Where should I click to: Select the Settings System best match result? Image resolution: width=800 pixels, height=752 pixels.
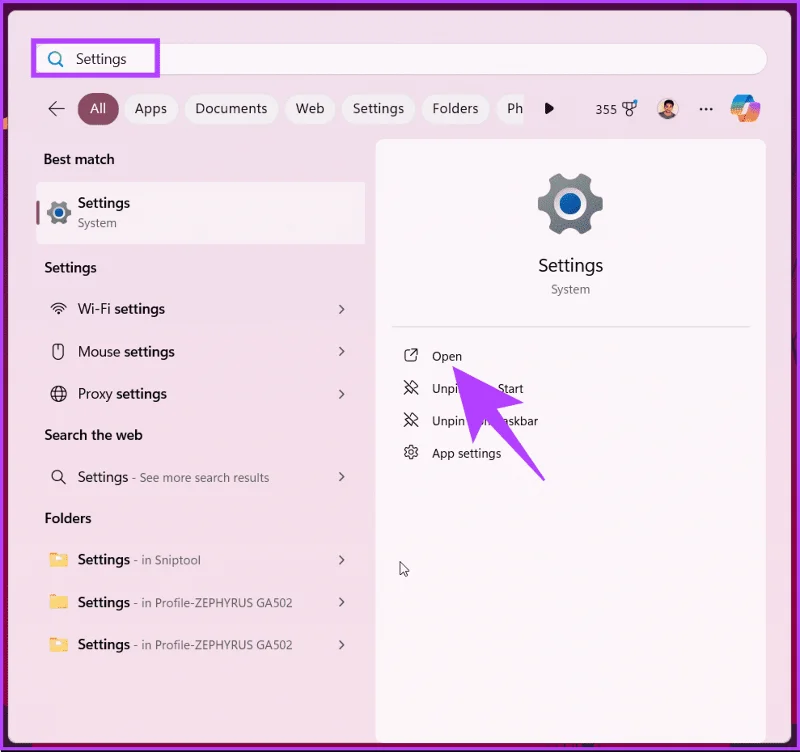point(201,213)
